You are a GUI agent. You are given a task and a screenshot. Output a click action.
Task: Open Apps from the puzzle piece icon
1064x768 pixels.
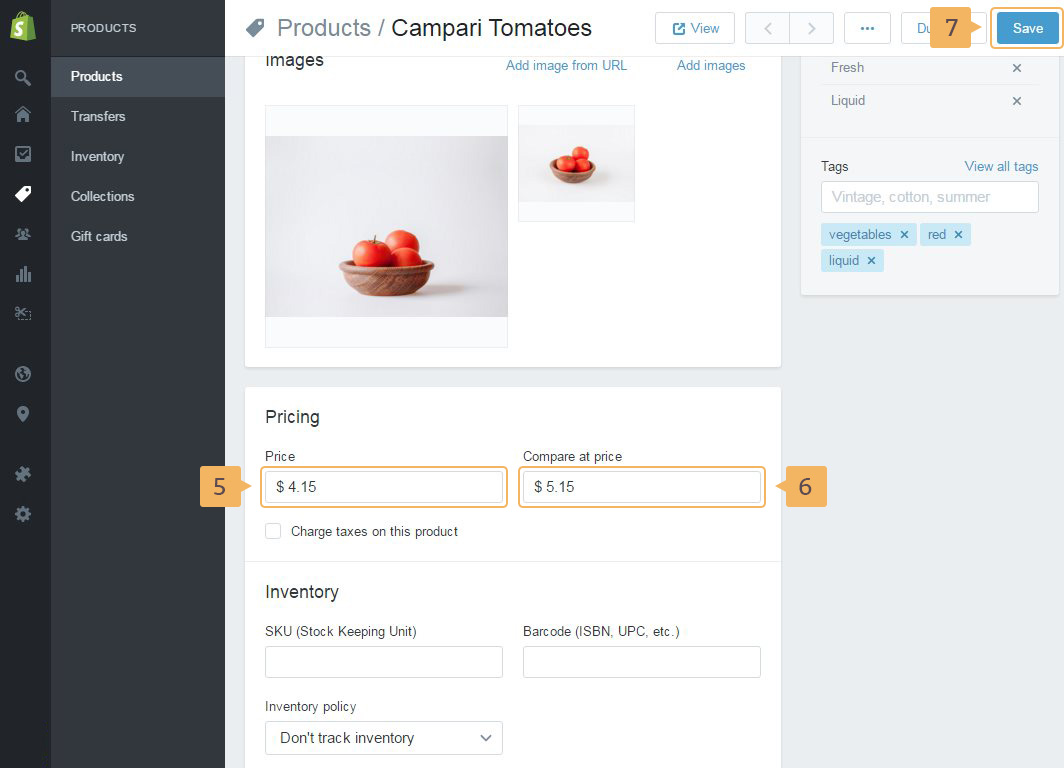point(23,474)
